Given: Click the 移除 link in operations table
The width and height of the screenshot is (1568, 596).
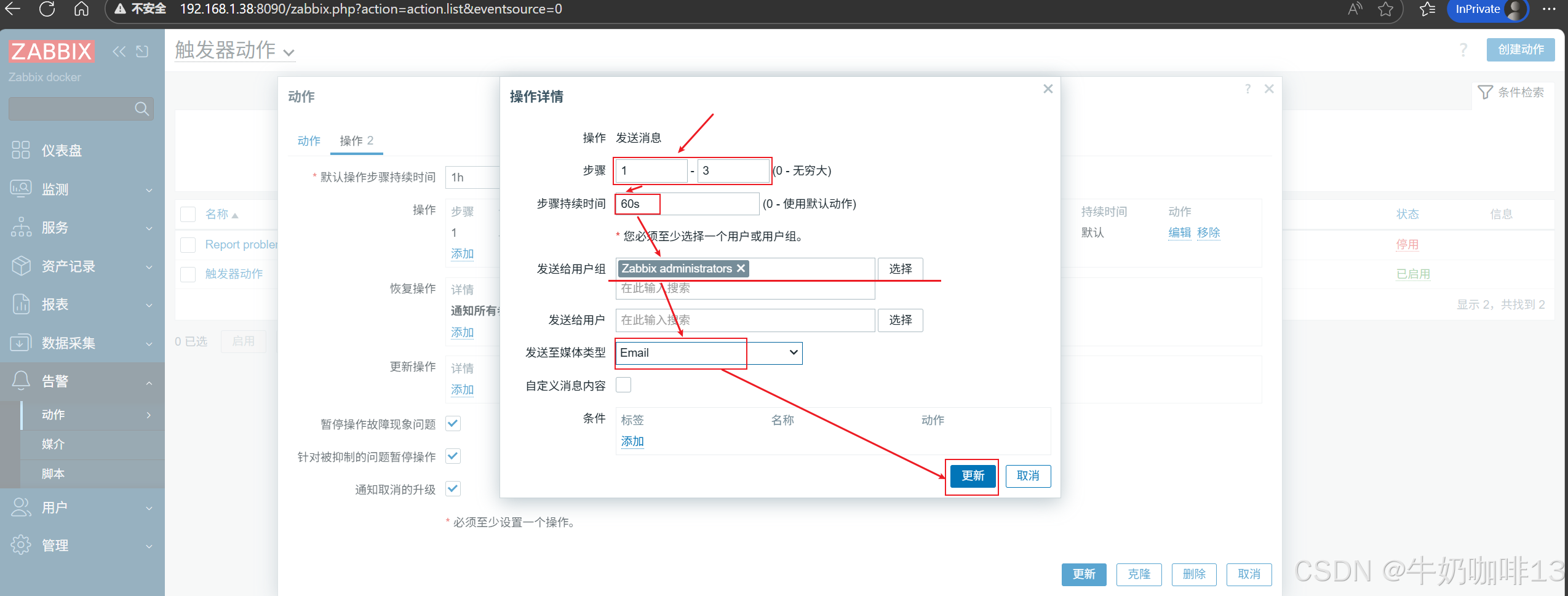Looking at the screenshot, I should (x=1208, y=232).
